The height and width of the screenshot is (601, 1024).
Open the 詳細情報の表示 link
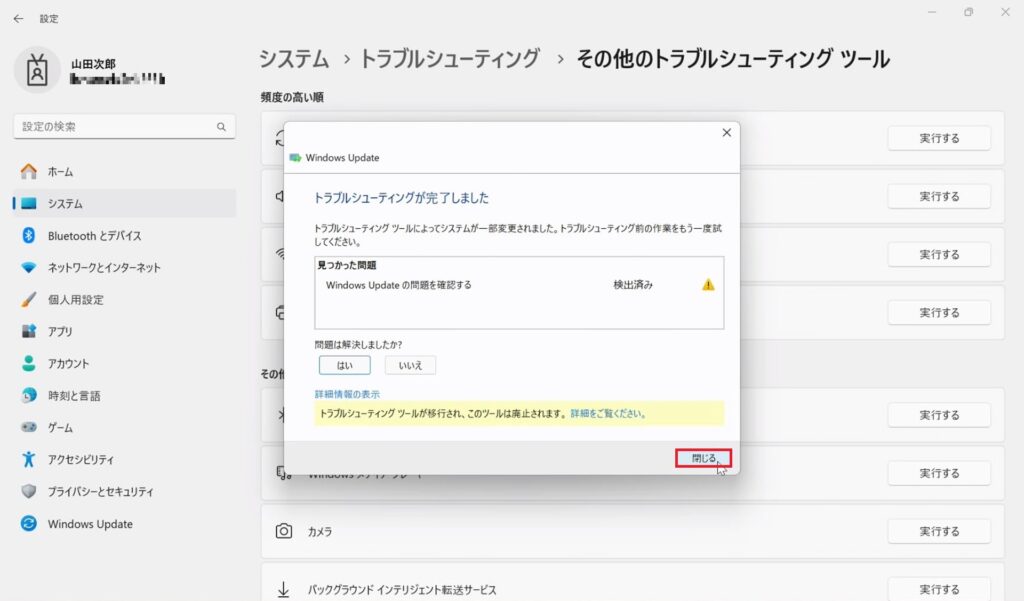(x=347, y=395)
